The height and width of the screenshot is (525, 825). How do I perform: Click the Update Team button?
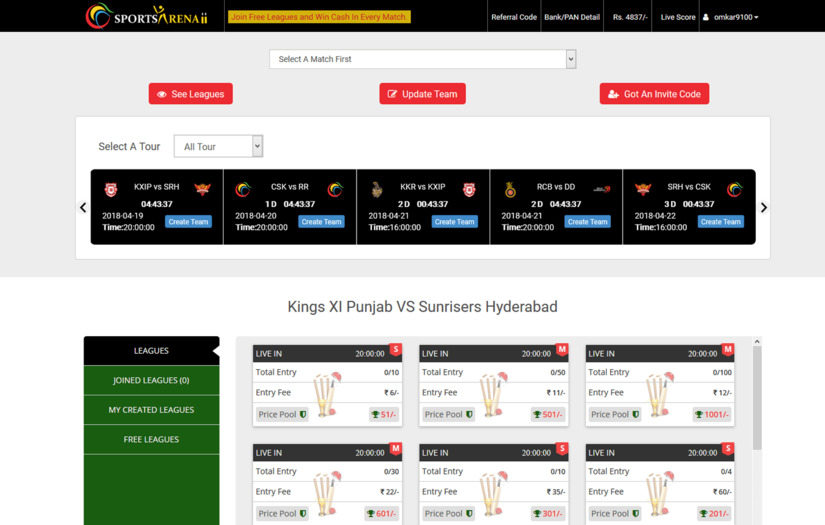(x=422, y=94)
